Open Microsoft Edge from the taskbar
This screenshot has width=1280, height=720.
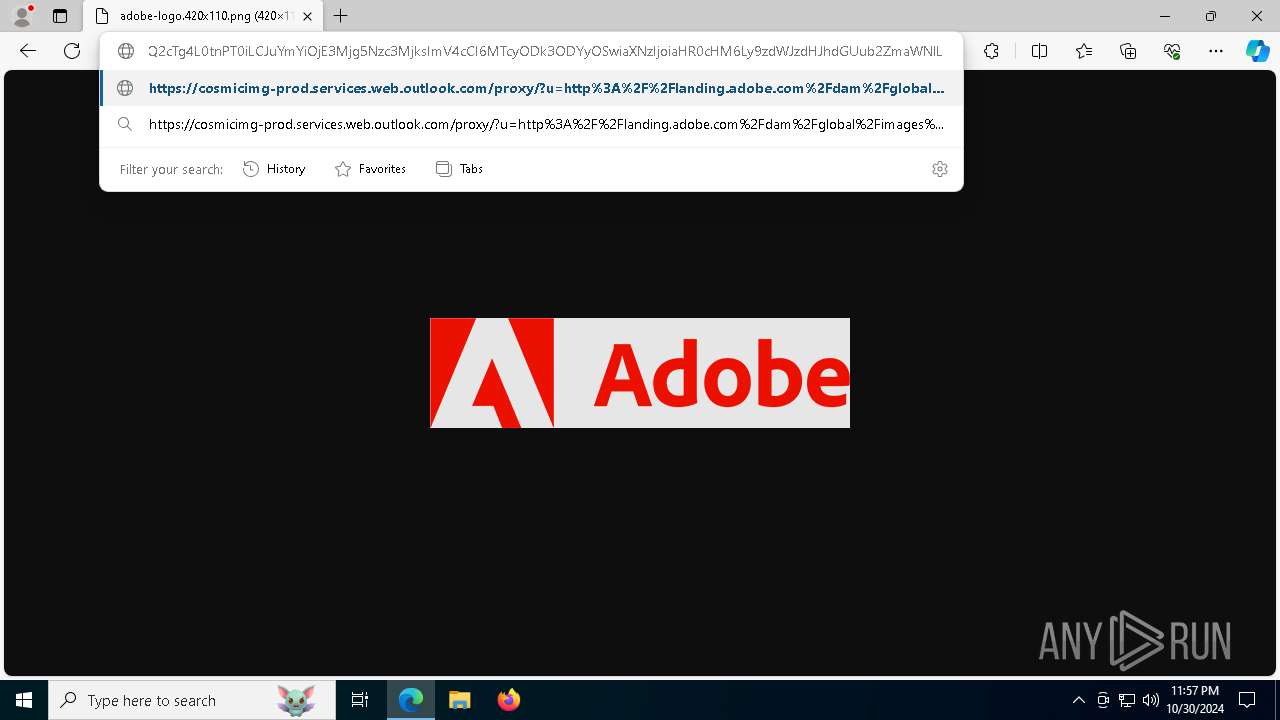(x=411, y=700)
